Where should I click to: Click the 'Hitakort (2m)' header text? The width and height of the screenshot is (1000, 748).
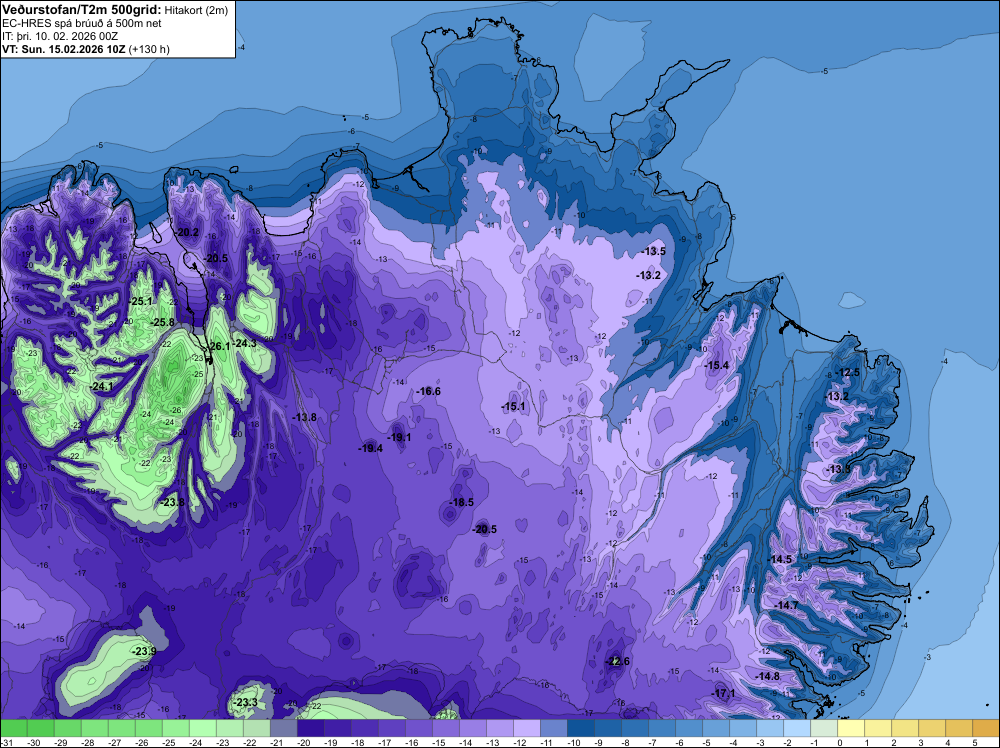point(196,10)
